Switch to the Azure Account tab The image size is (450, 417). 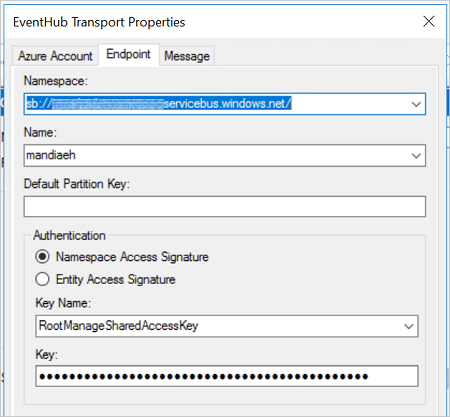point(55,56)
